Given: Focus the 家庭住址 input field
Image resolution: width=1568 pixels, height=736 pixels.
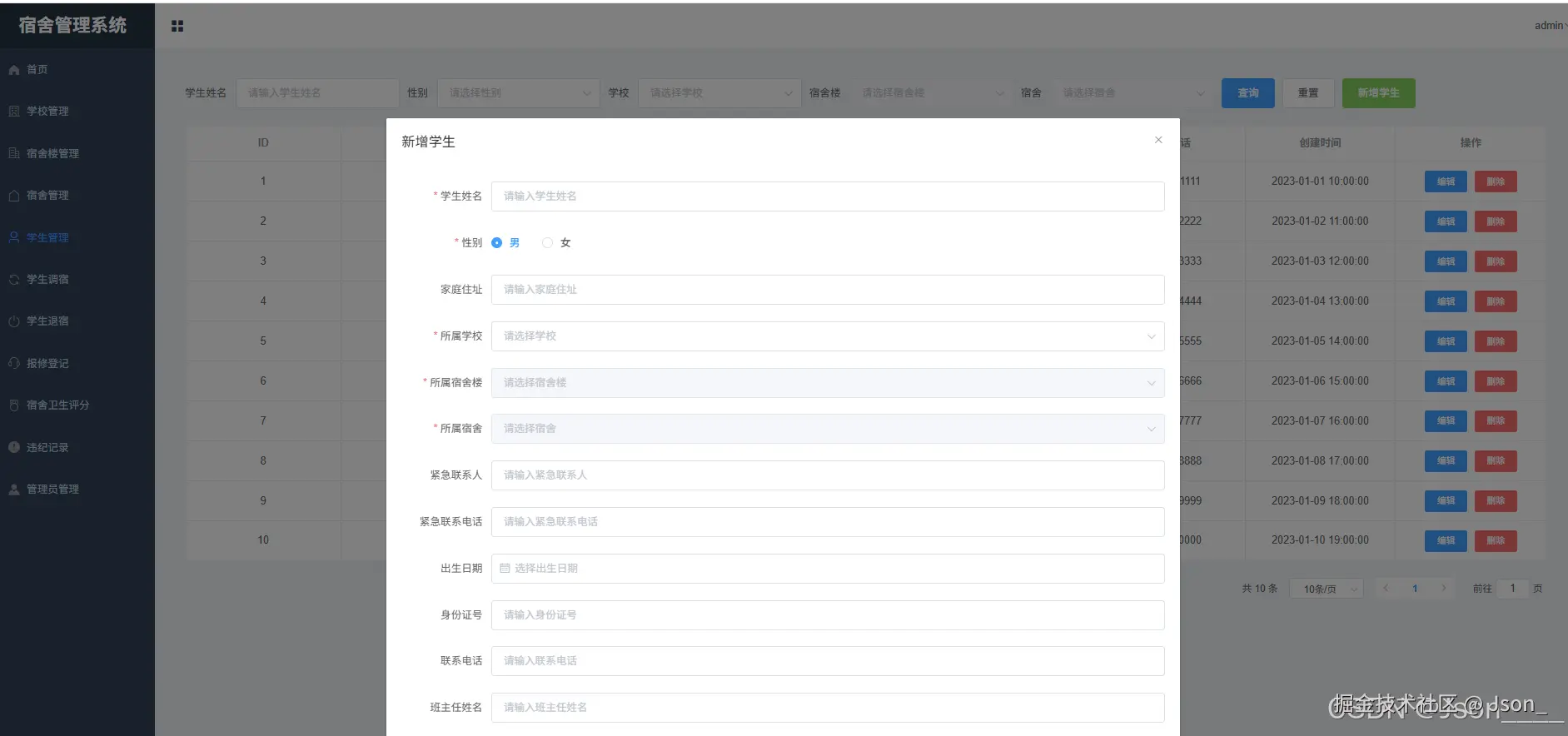Looking at the screenshot, I should (x=828, y=290).
